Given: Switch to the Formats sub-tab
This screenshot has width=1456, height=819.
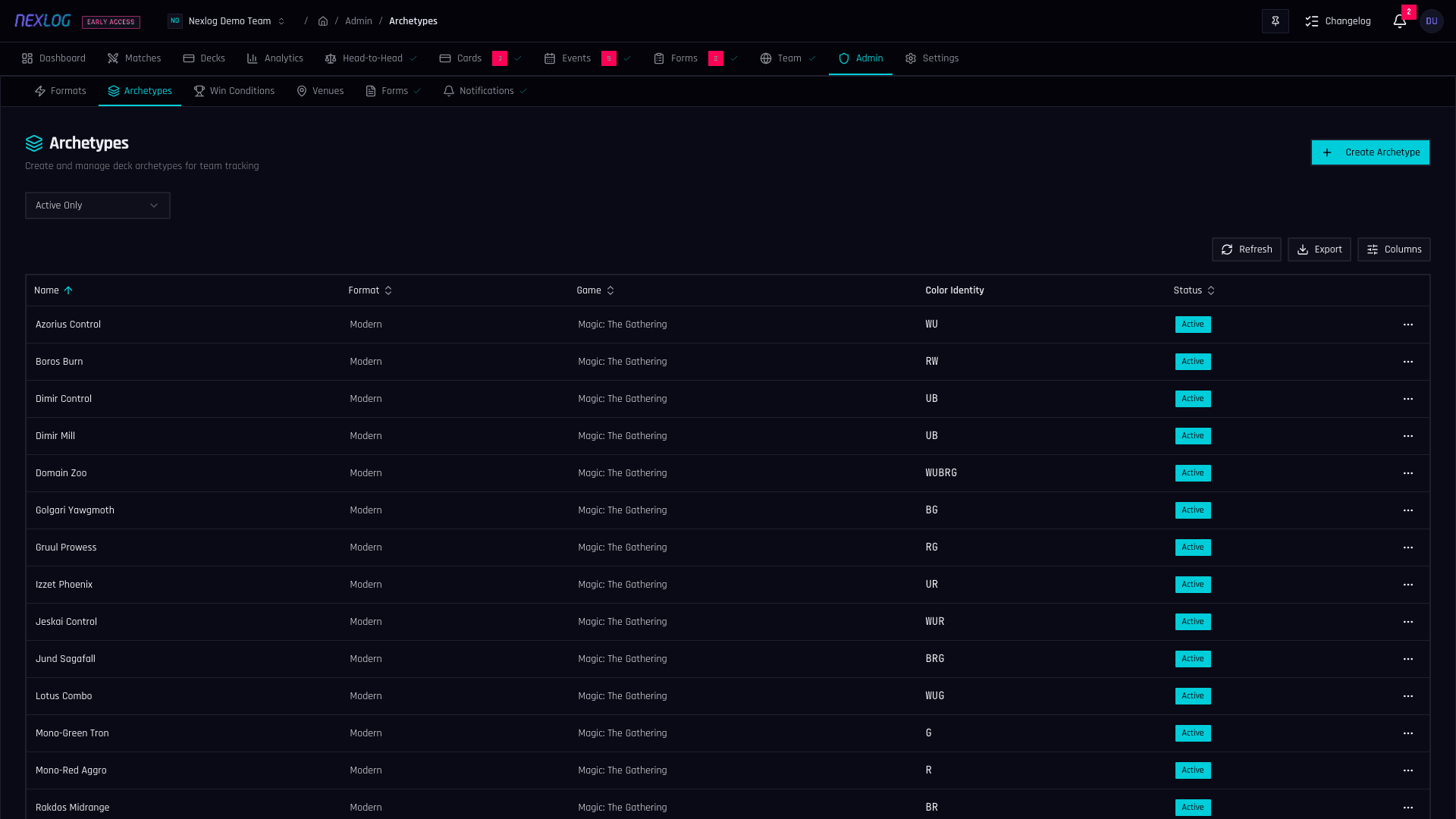Looking at the screenshot, I should coord(61,91).
